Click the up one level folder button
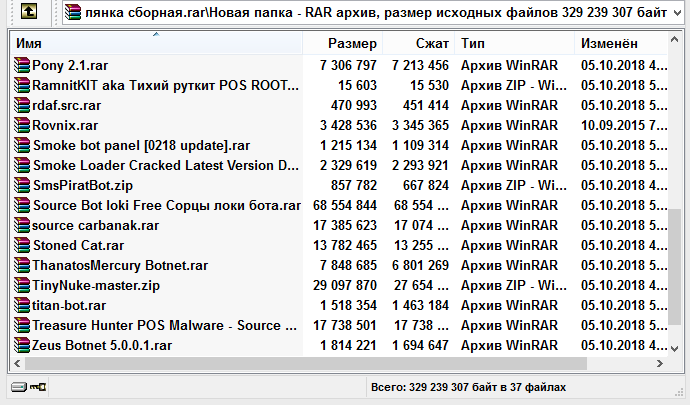Image resolution: width=690 pixels, height=405 pixels. [29, 12]
